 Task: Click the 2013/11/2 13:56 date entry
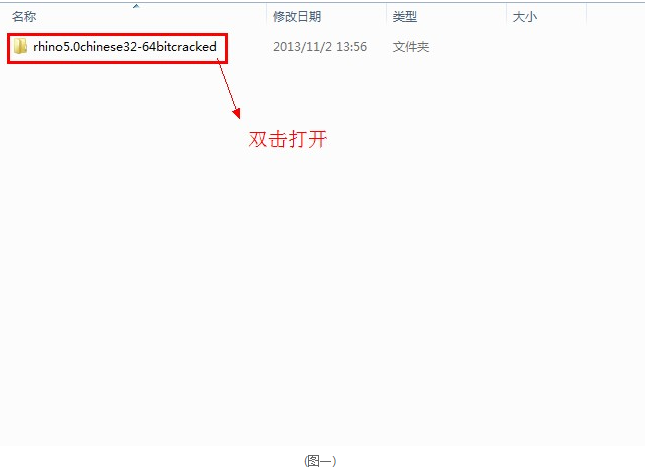click(320, 47)
